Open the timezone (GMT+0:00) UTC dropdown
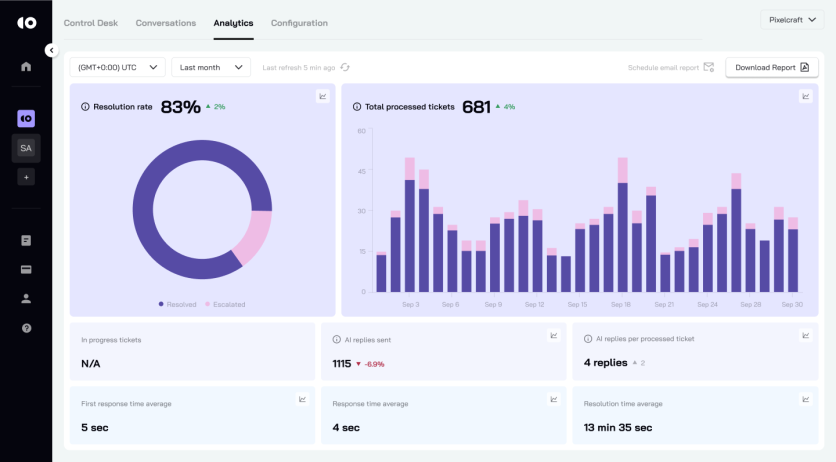This screenshot has width=836, height=462. (117, 67)
